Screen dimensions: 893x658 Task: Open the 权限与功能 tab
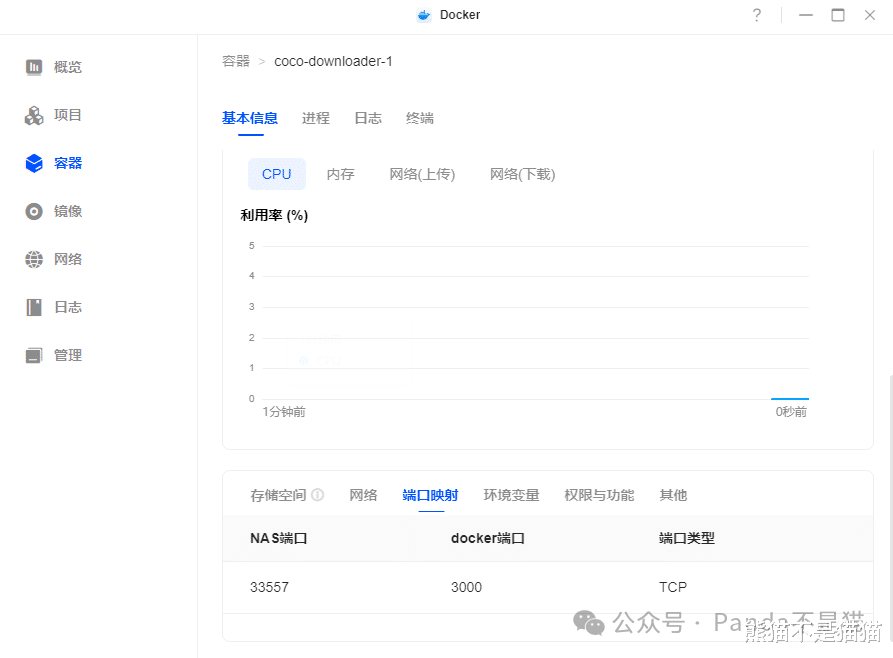pyautogui.click(x=599, y=495)
